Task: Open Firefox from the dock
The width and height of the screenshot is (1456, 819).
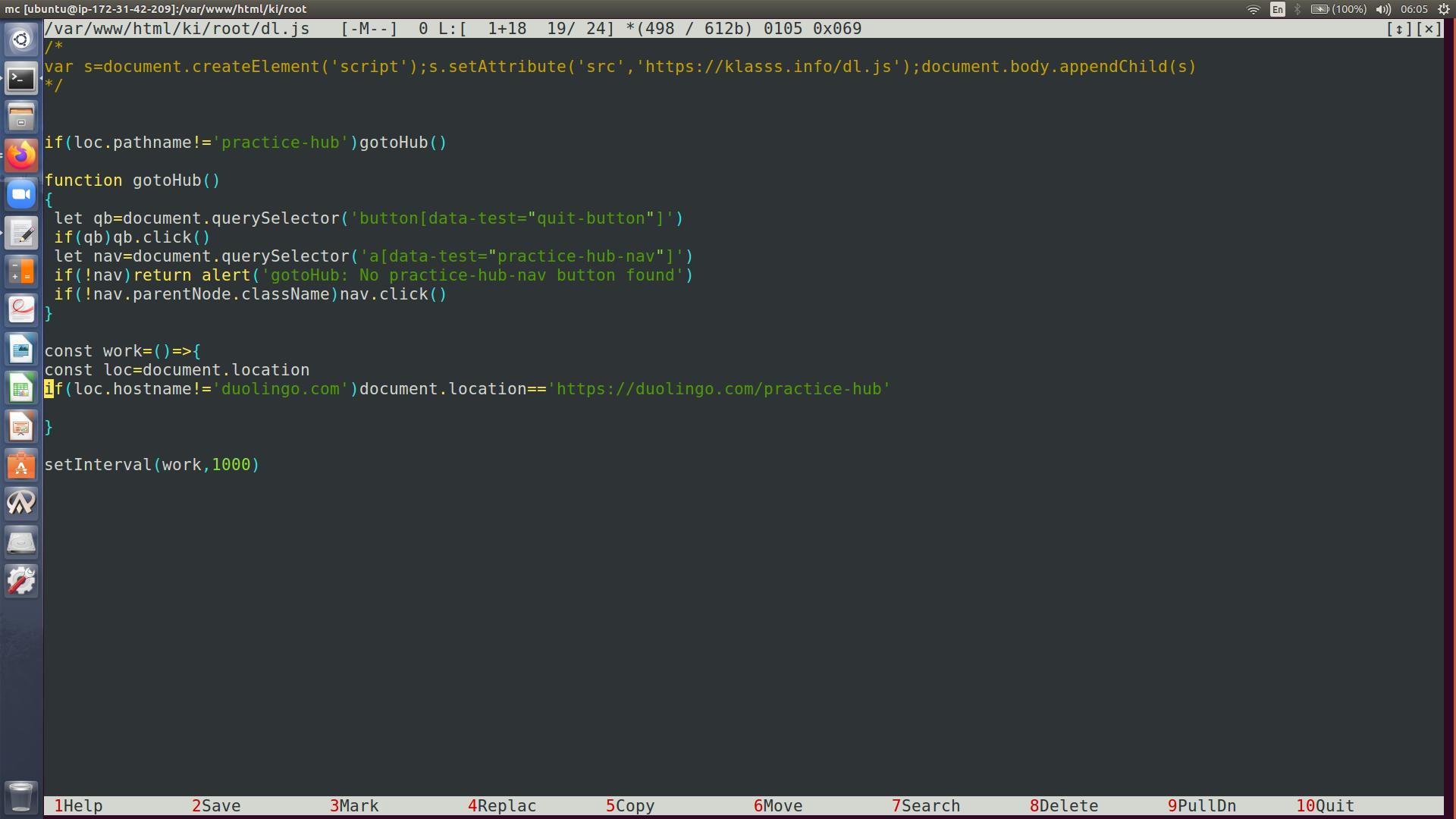Action: click(x=21, y=155)
